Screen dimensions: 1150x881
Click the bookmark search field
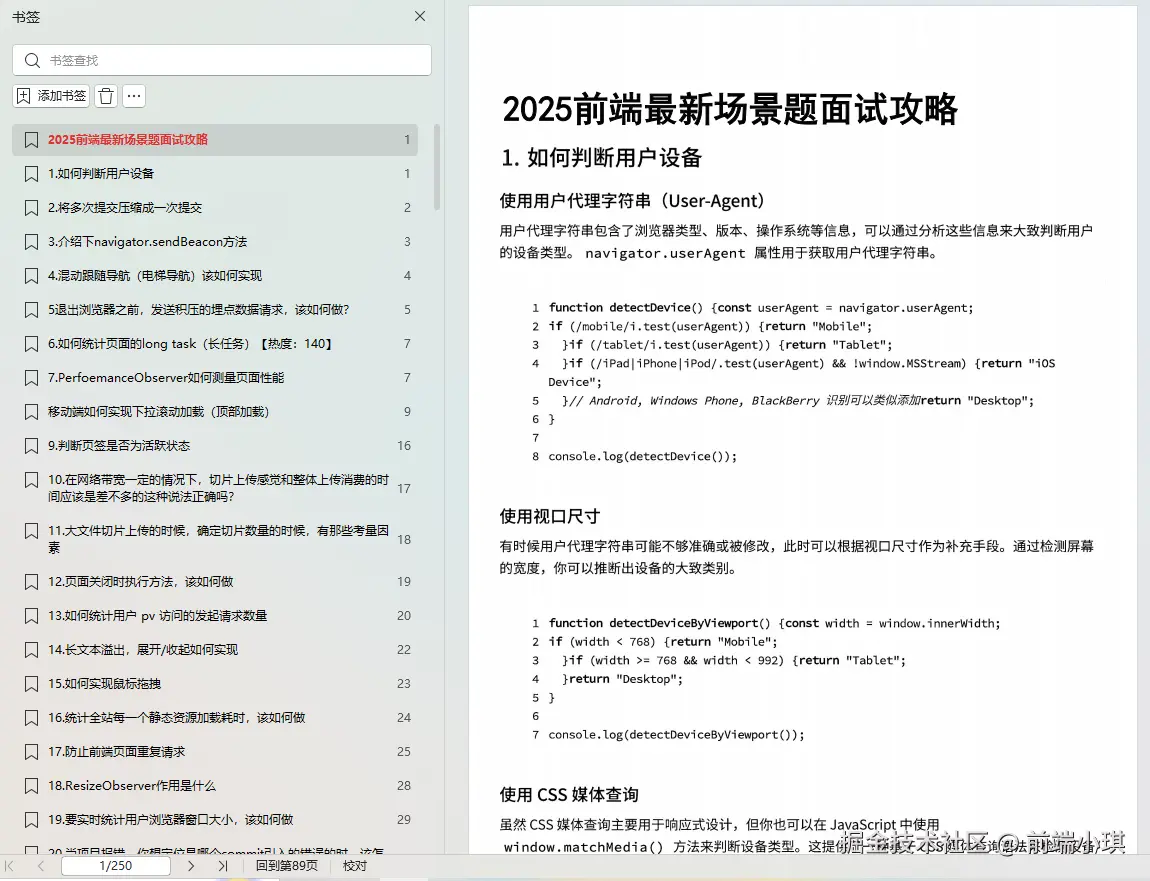(x=221, y=60)
